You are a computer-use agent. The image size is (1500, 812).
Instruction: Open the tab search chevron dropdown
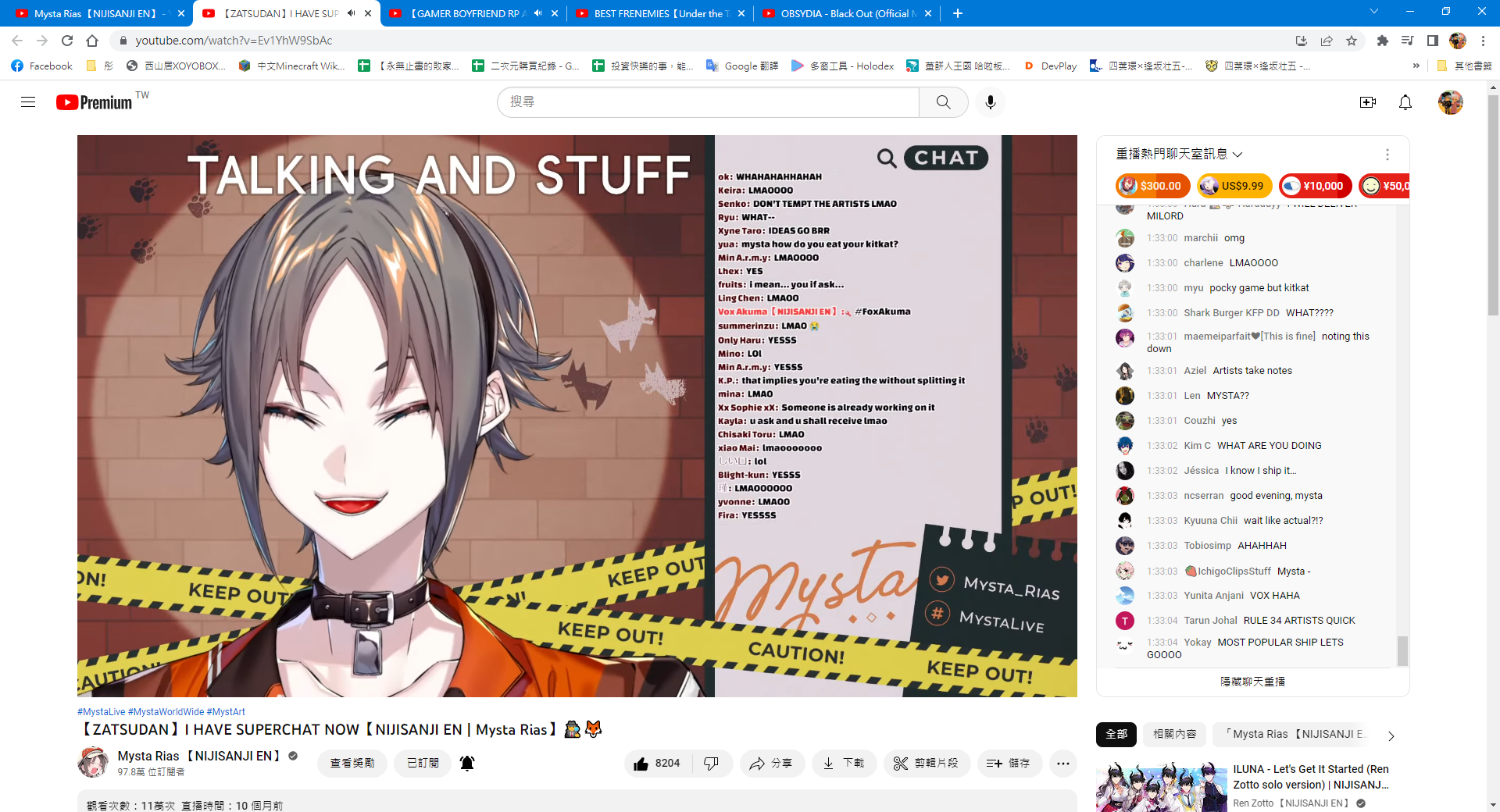point(1374,12)
